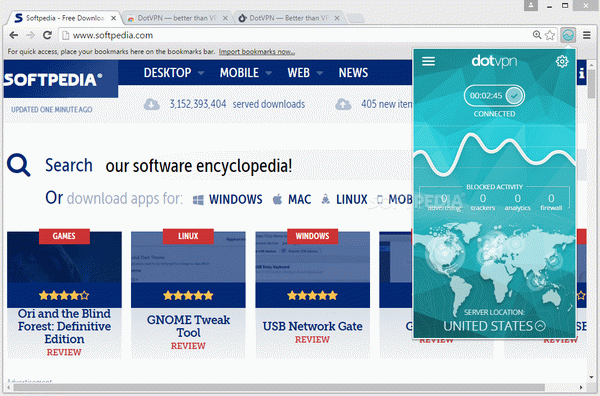Close the Softpedia tab
This screenshot has width=600, height=396.
click(x=114, y=18)
